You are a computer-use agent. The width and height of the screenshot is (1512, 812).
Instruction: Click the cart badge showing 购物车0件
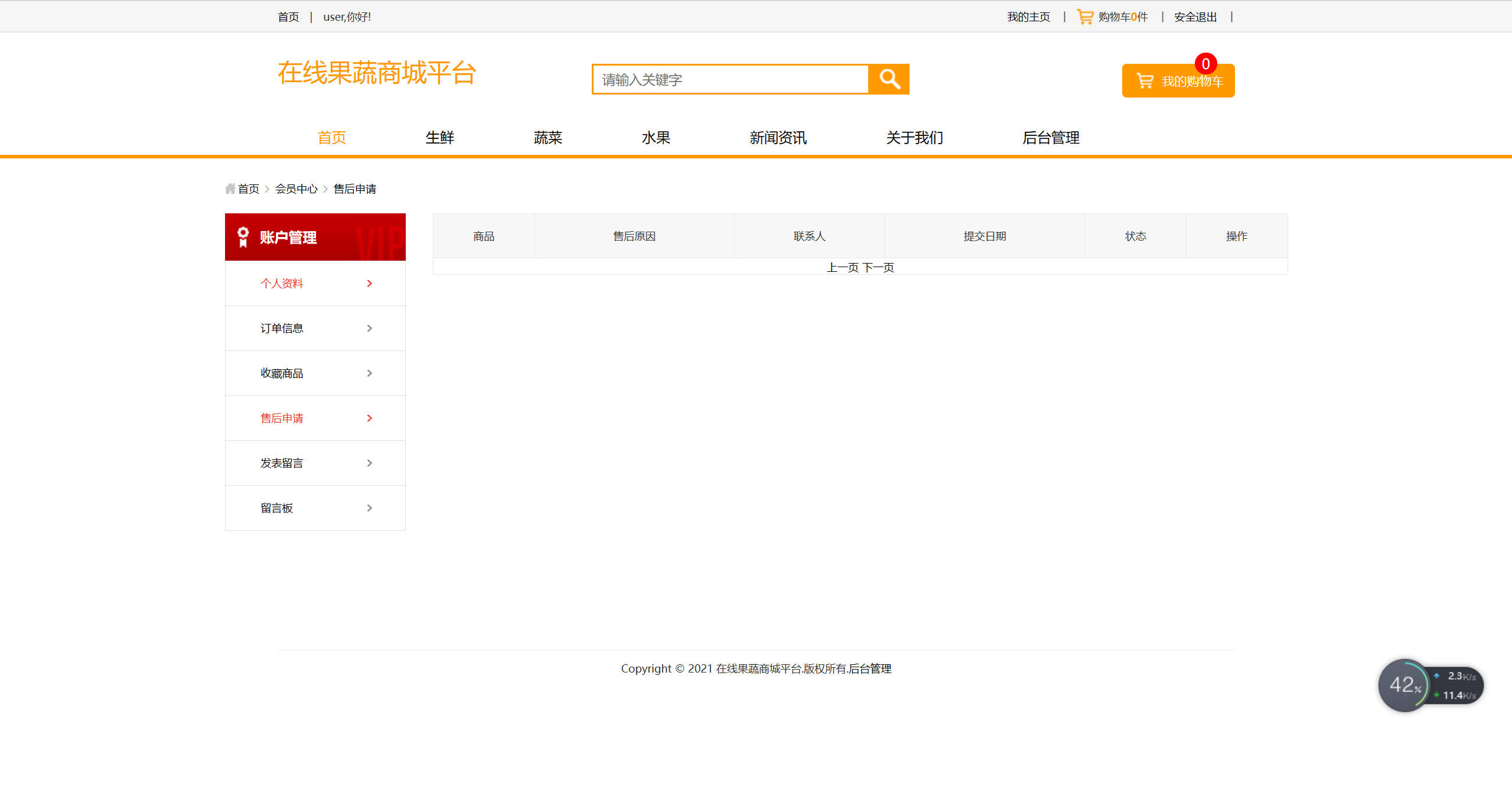pyautogui.click(x=1122, y=17)
